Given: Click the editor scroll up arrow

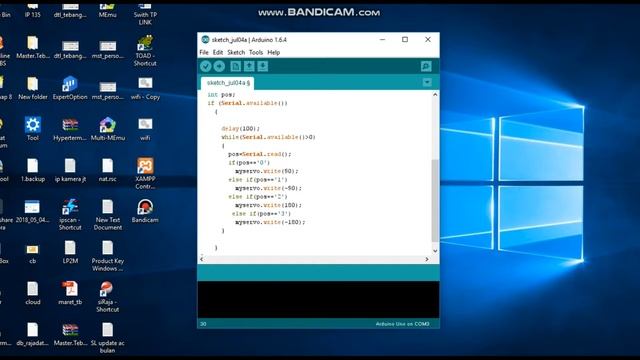Looking at the screenshot, I should pyautogui.click(x=435, y=95).
